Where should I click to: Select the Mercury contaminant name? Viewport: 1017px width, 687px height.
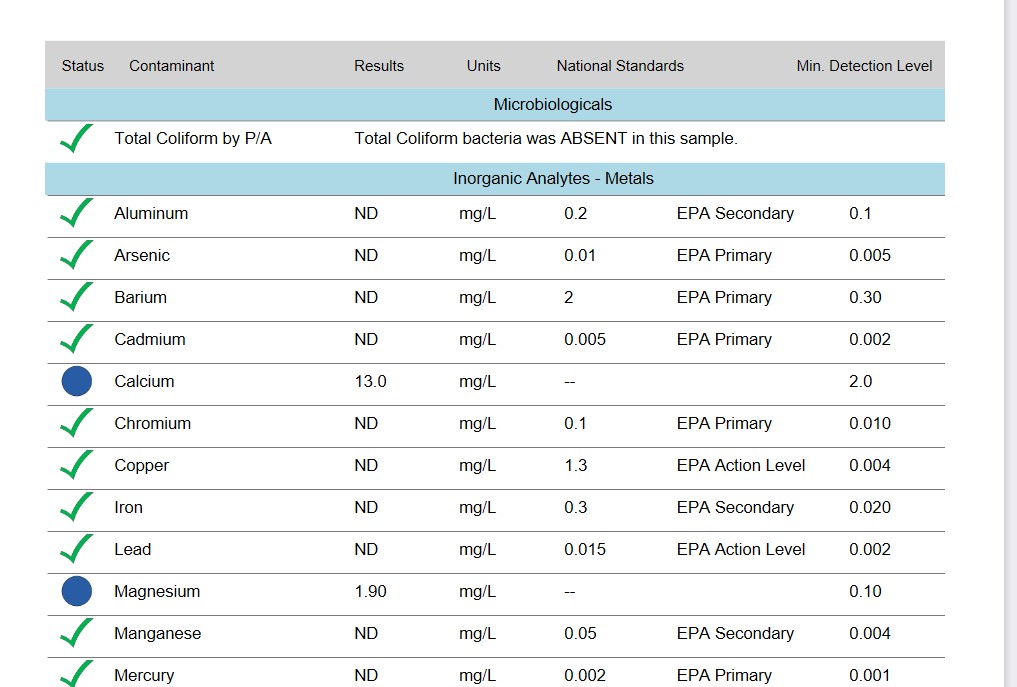144,676
